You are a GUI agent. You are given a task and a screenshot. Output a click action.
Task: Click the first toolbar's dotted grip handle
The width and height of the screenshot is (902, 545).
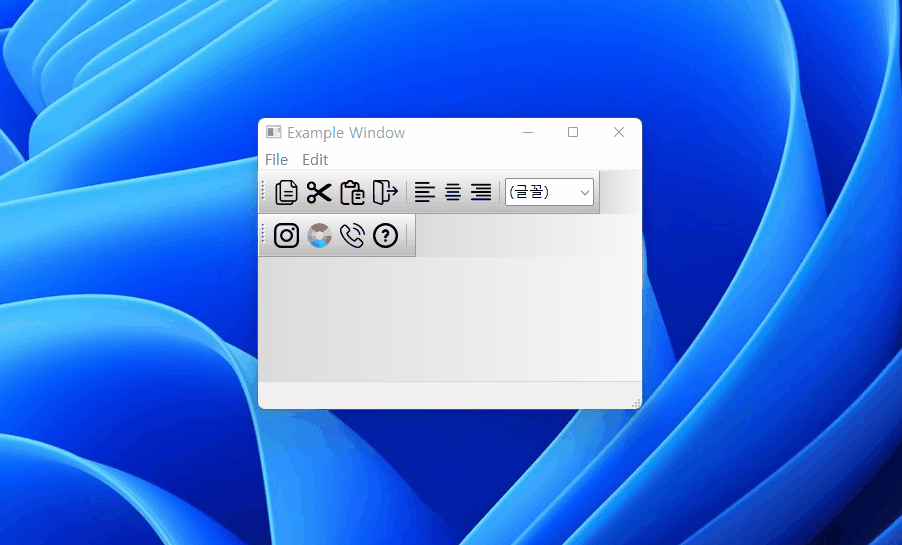[x=263, y=192]
